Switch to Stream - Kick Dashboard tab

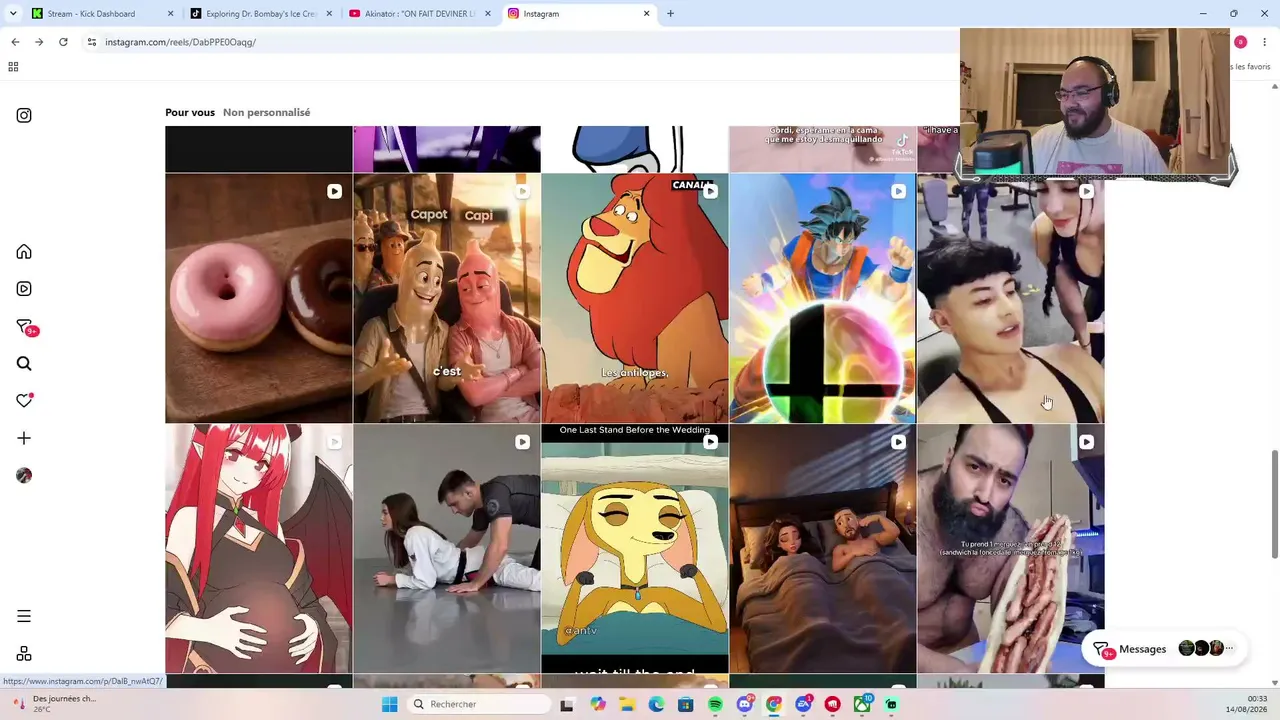102,14
